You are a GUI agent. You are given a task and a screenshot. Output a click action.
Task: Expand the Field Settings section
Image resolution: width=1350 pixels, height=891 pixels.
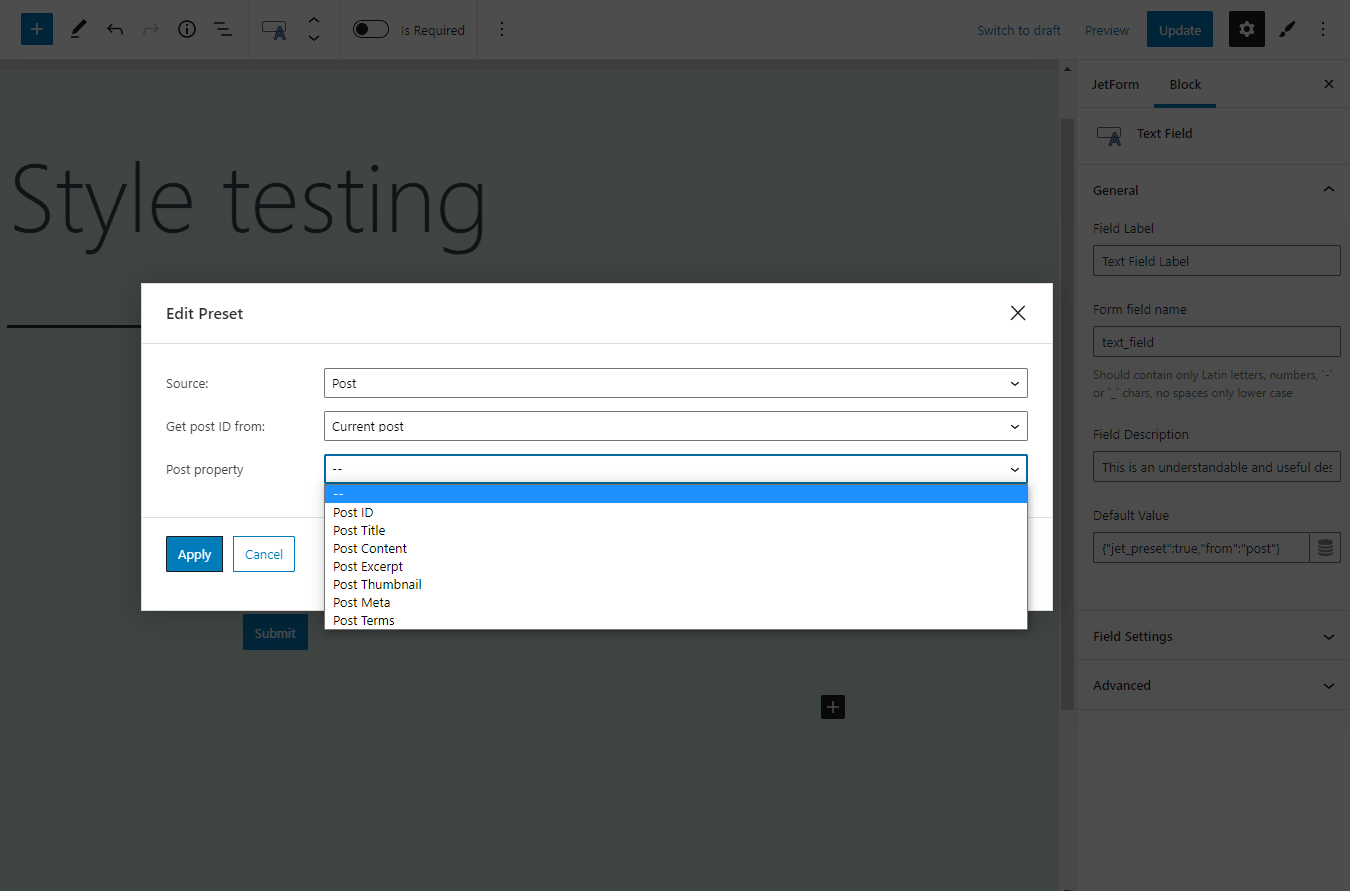[x=1329, y=636]
